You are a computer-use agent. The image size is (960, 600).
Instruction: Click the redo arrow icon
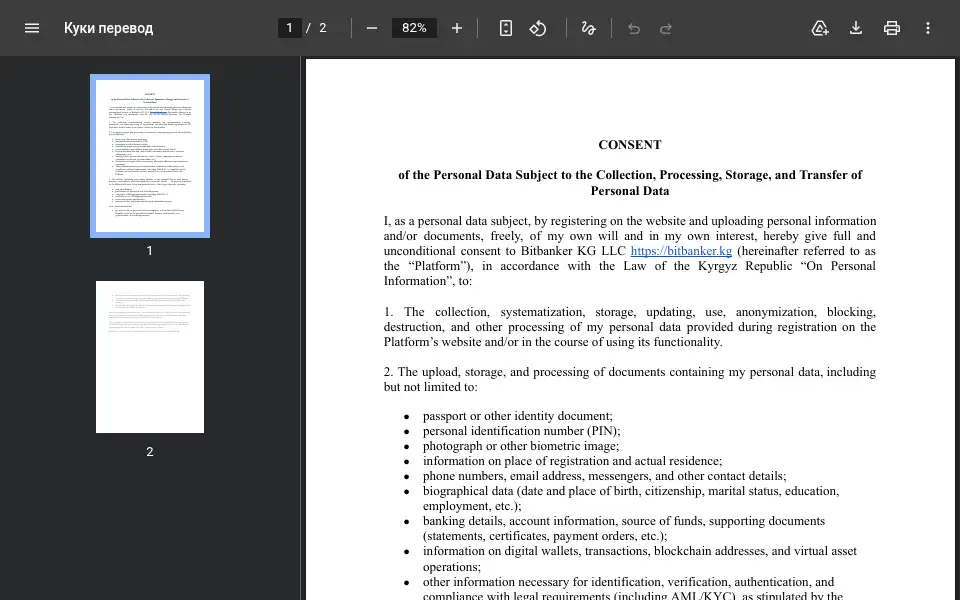click(666, 28)
